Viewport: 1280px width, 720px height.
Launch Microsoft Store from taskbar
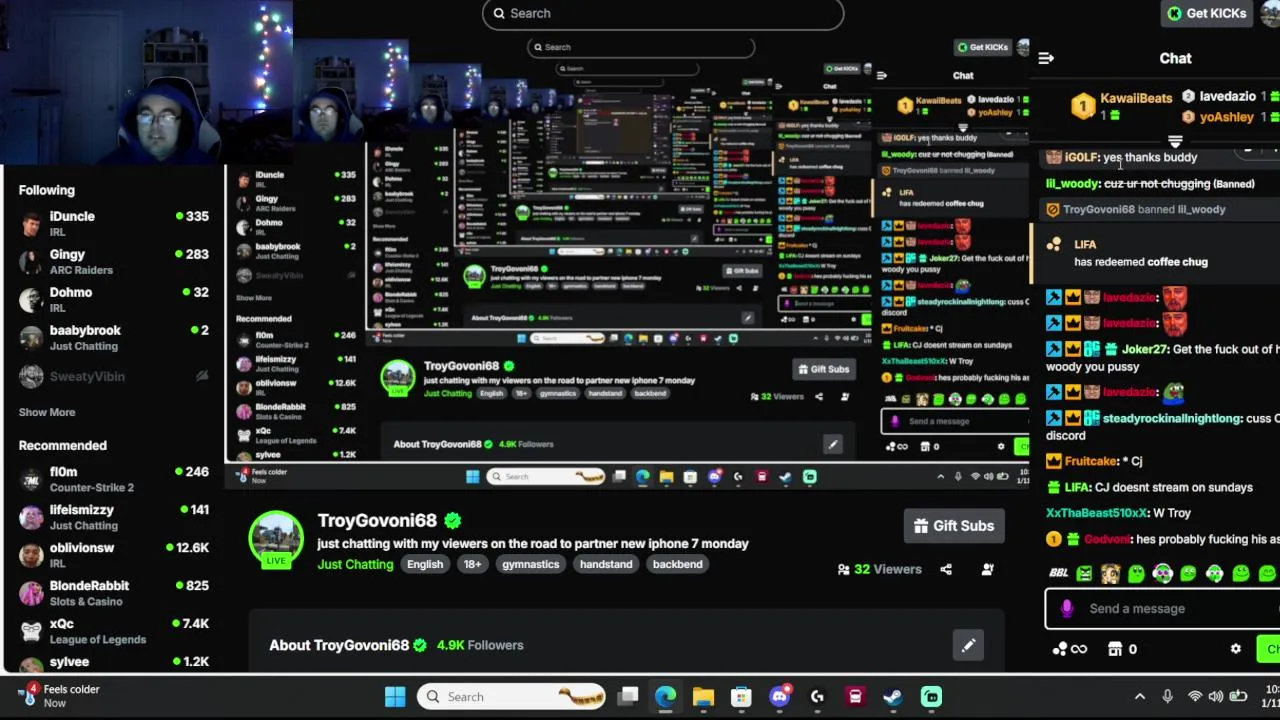pos(741,697)
